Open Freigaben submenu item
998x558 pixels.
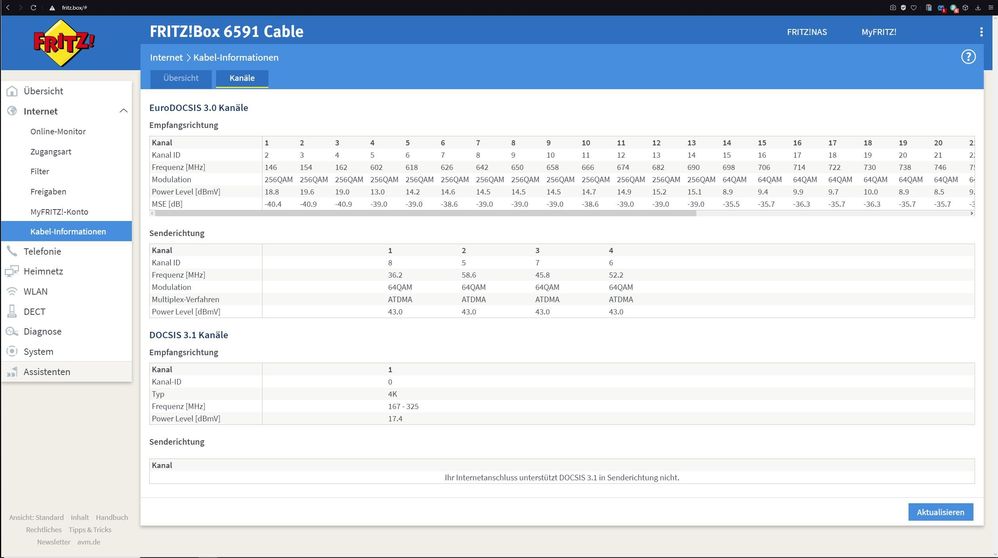pyautogui.click(x=48, y=192)
